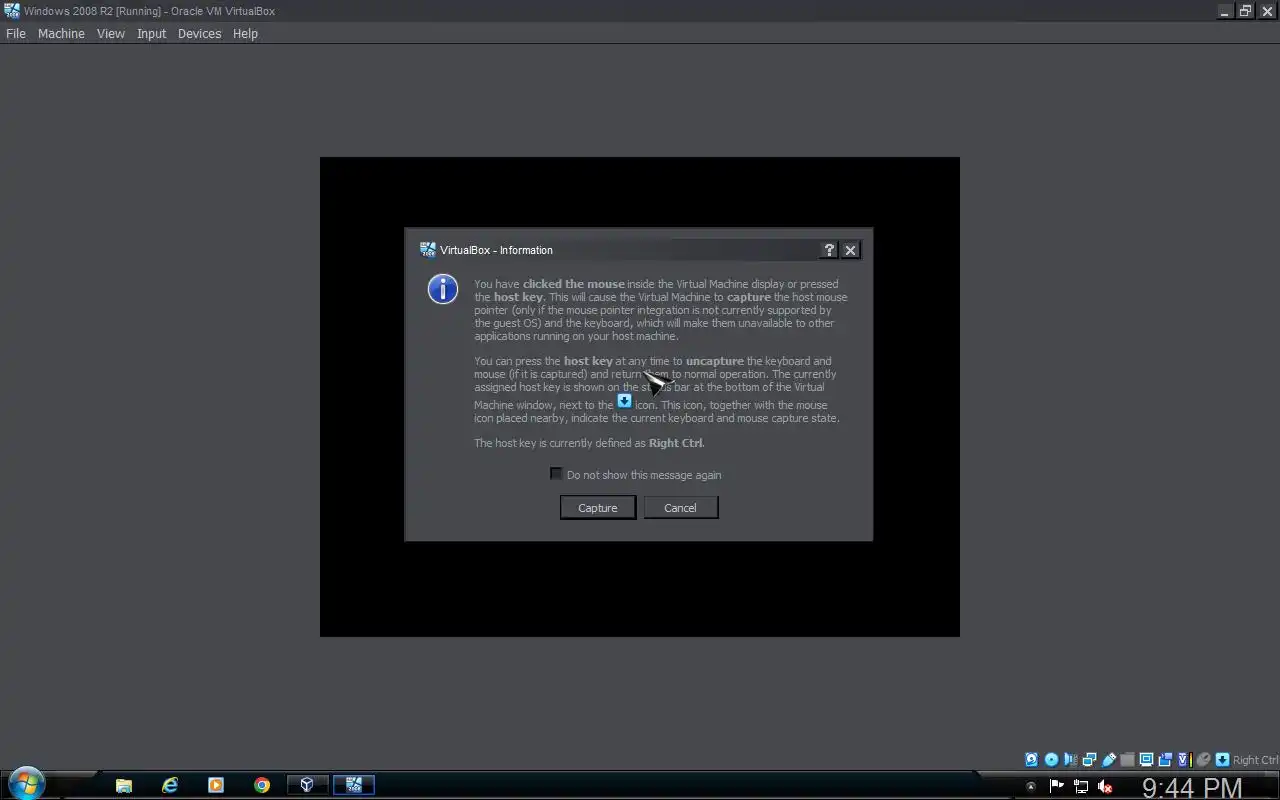Open the Action Center flag icon

point(1057,786)
